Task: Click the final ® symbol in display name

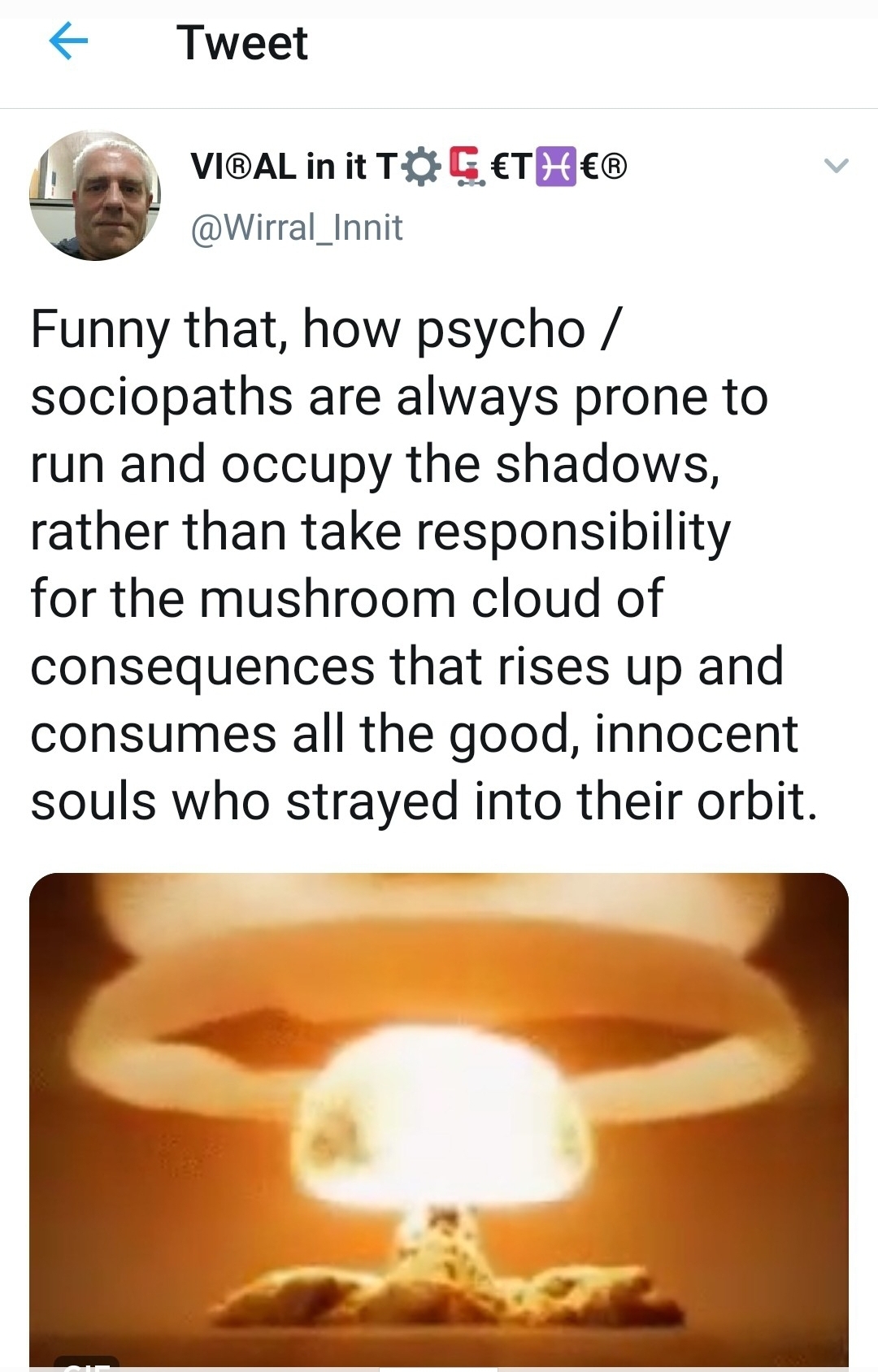Action: point(616,167)
